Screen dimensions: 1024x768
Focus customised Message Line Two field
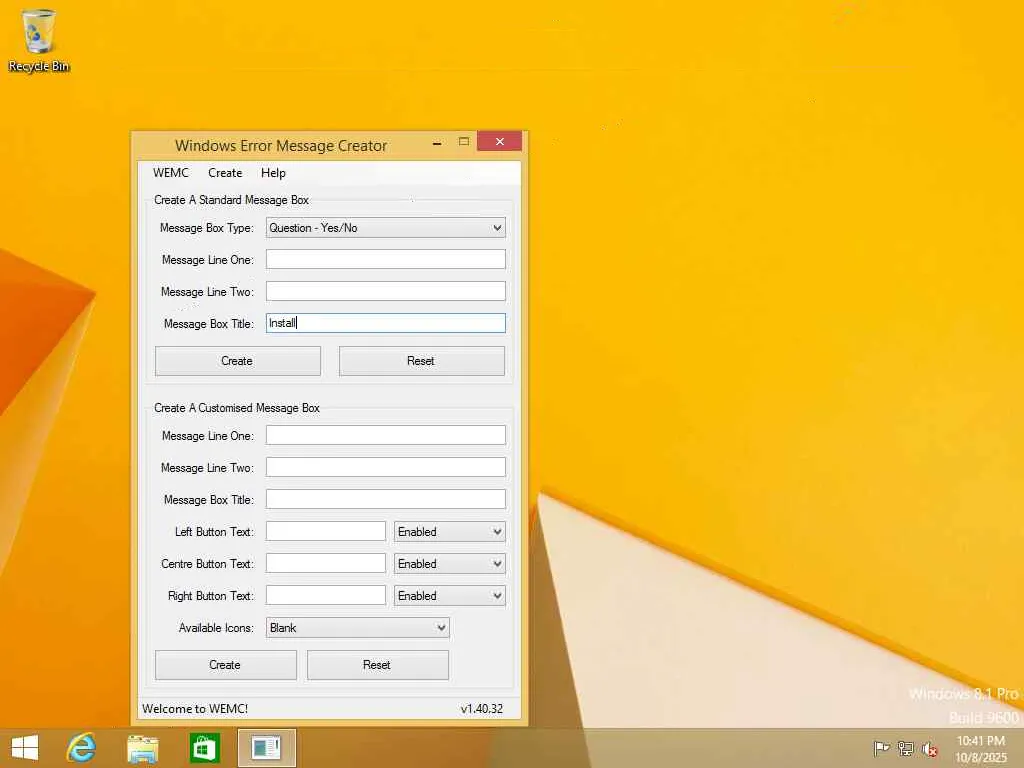386,468
